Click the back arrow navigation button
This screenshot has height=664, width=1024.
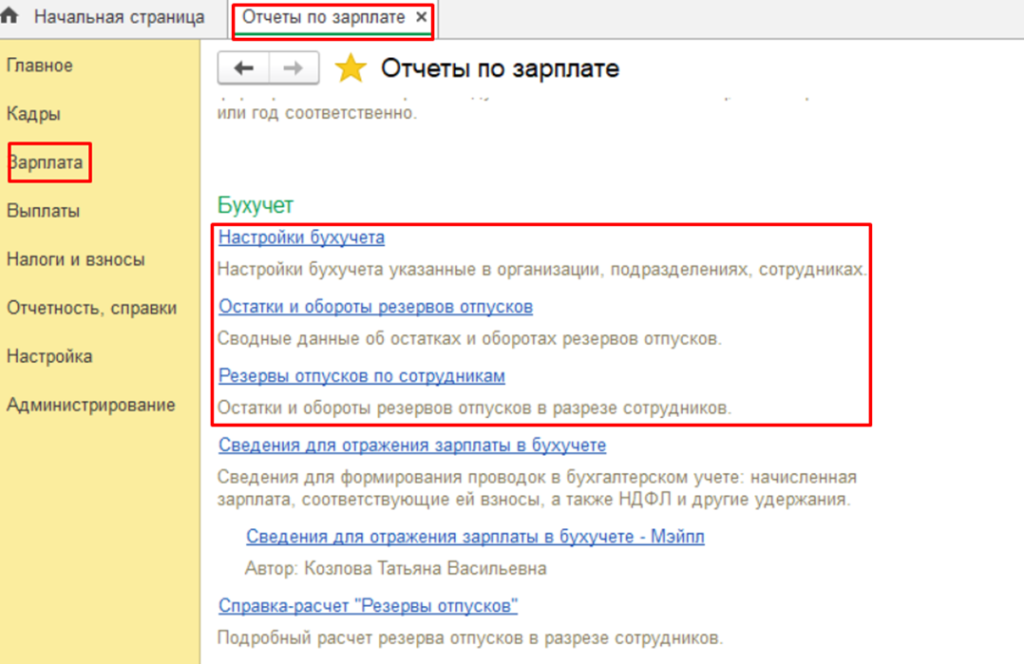pos(243,68)
